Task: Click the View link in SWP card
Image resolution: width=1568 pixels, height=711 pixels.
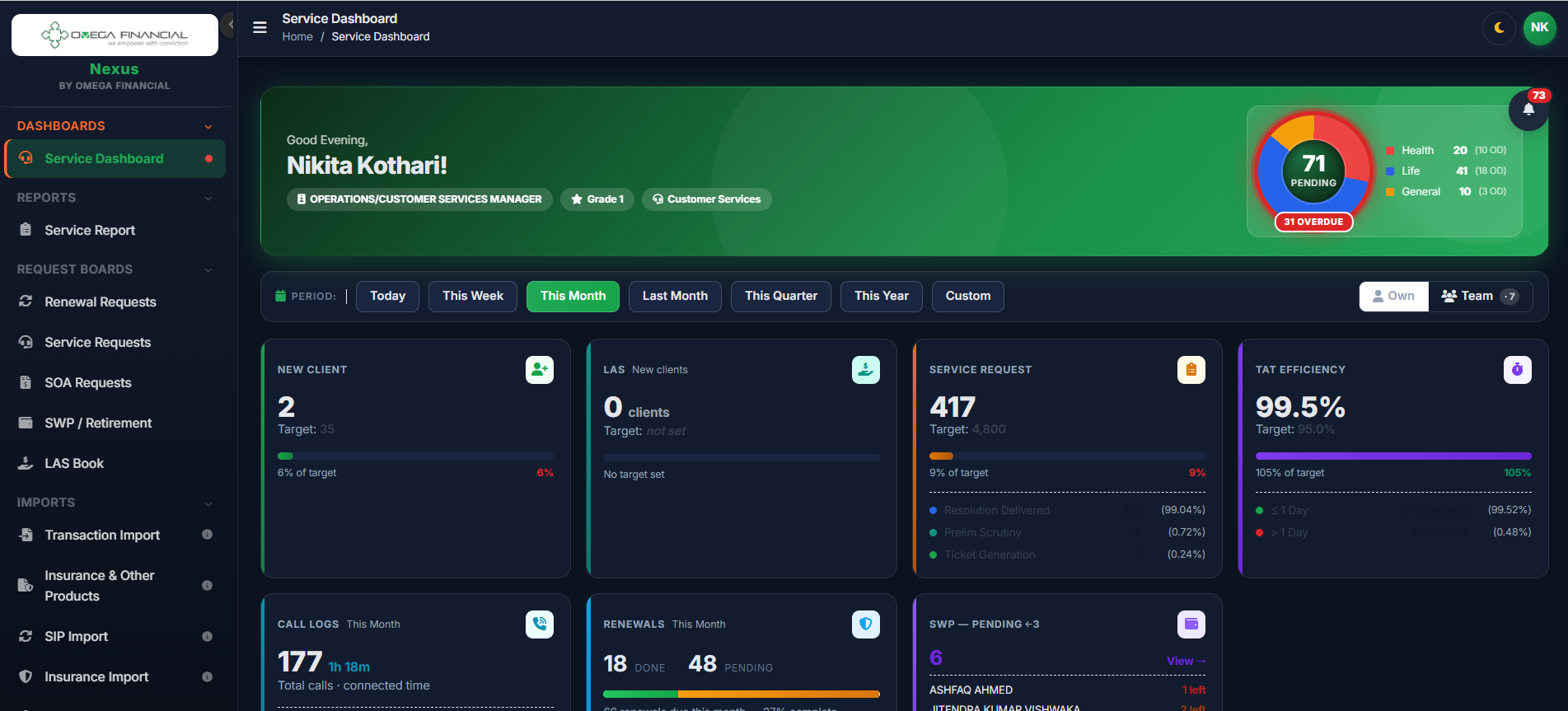Action: (1186, 661)
